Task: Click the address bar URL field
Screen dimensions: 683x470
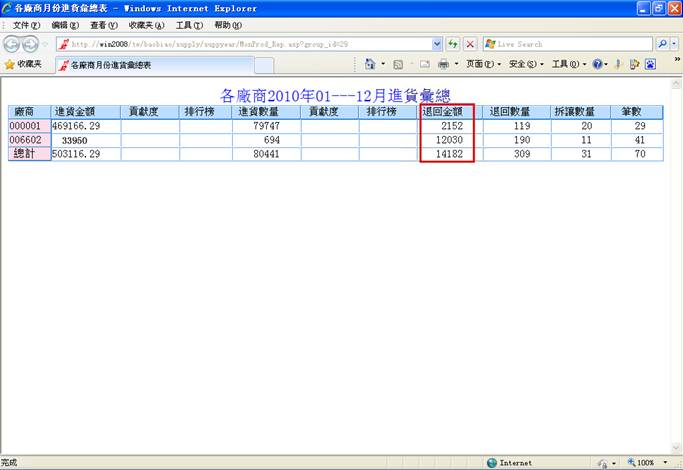Action: click(x=250, y=44)
